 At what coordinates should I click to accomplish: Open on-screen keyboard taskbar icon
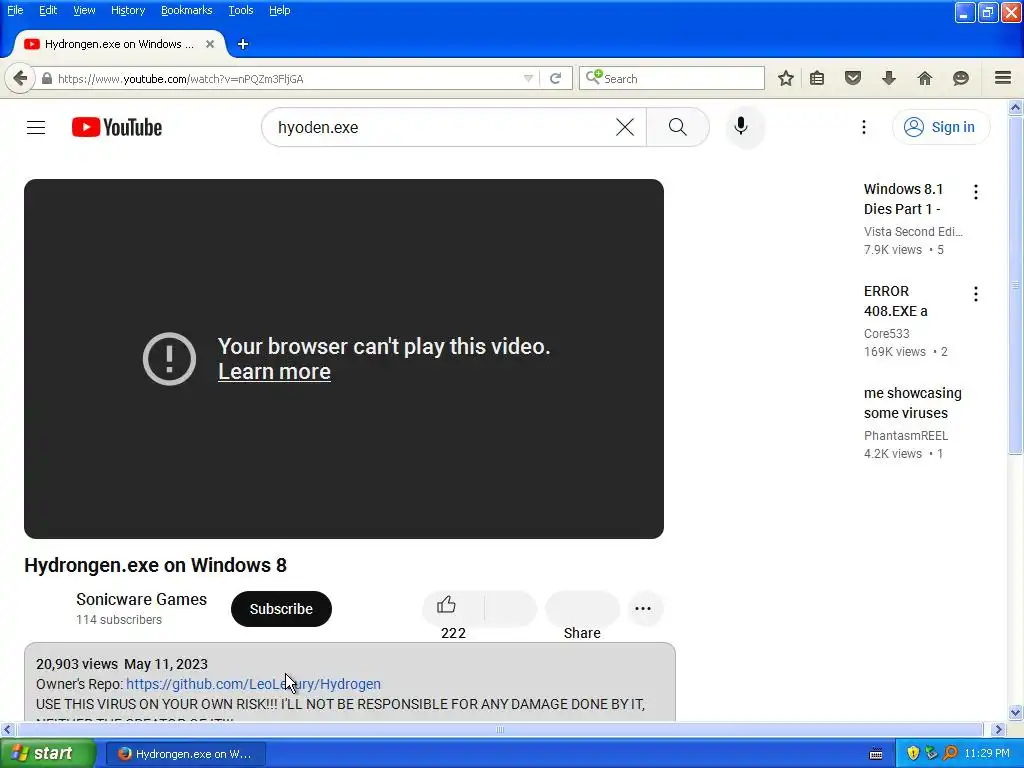click(x=876, y=754)
